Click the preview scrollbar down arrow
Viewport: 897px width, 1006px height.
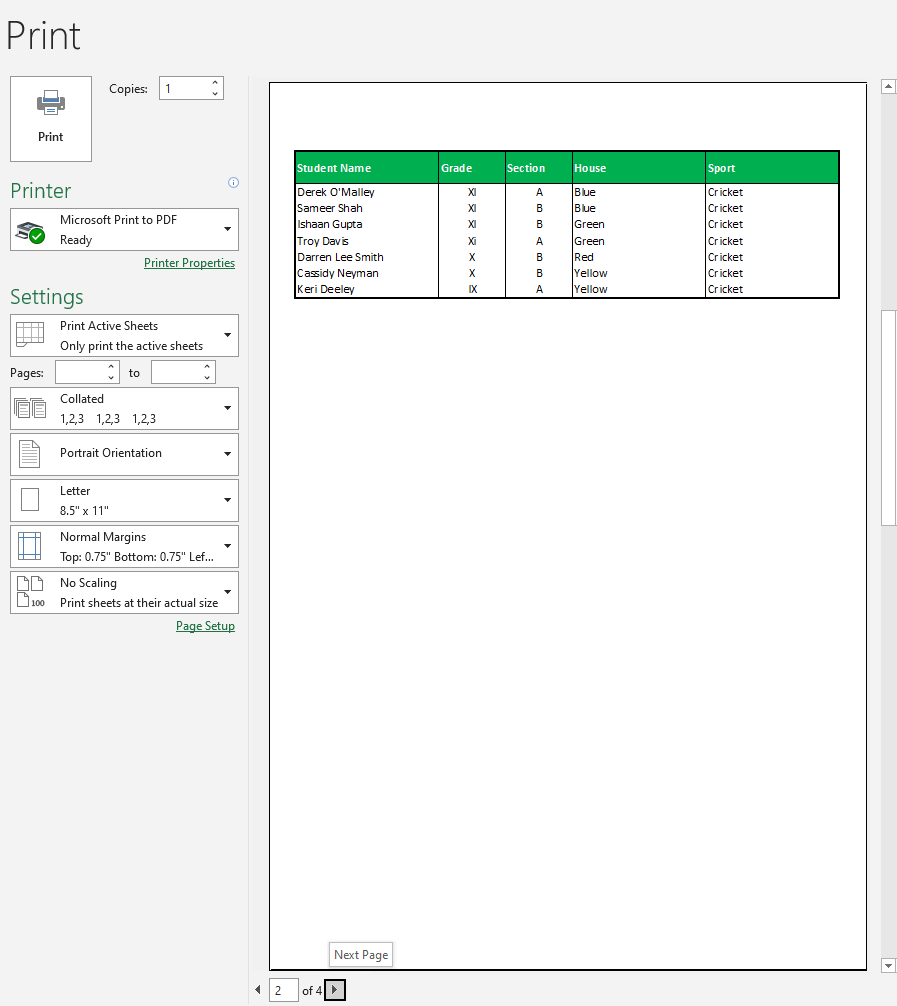click(x=888, y=965)
